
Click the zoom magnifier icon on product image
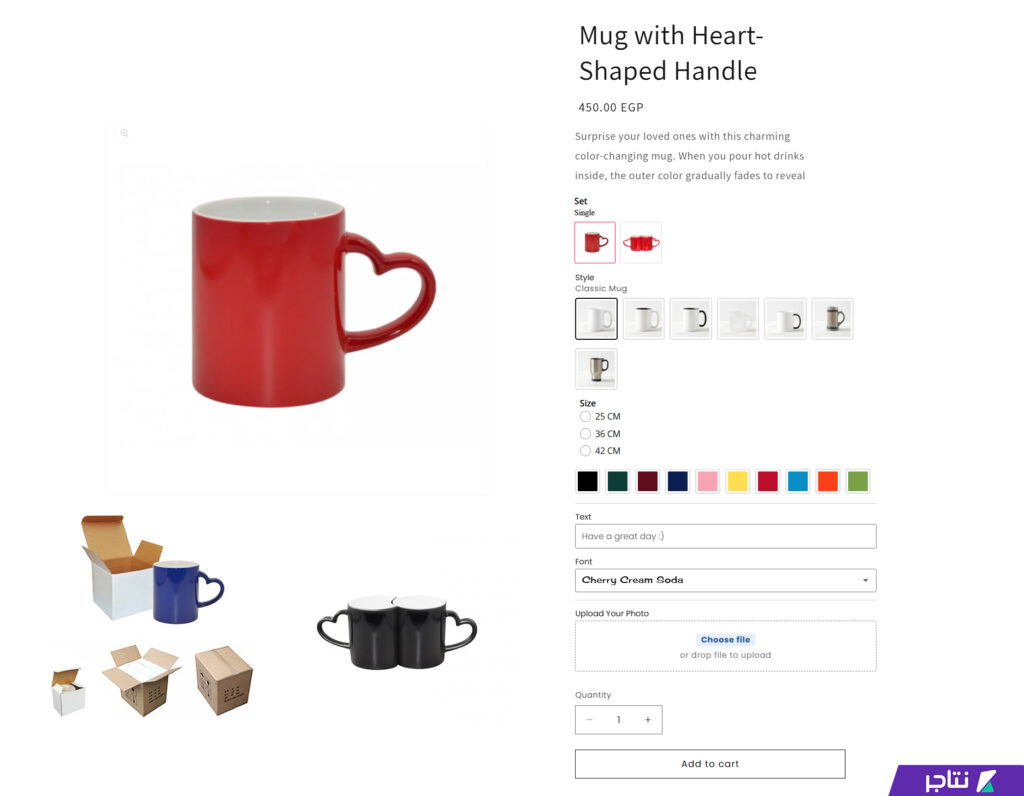coord(124,133)
